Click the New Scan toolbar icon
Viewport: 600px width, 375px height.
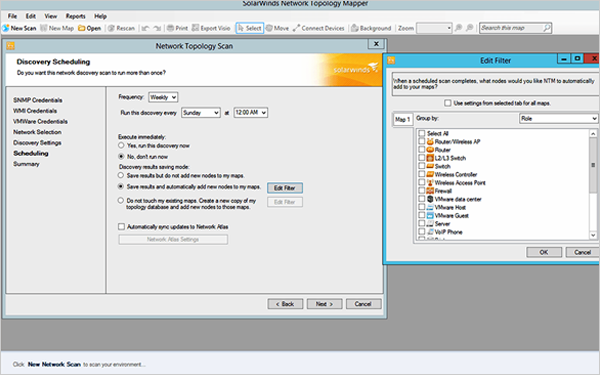tap(5, 28)
